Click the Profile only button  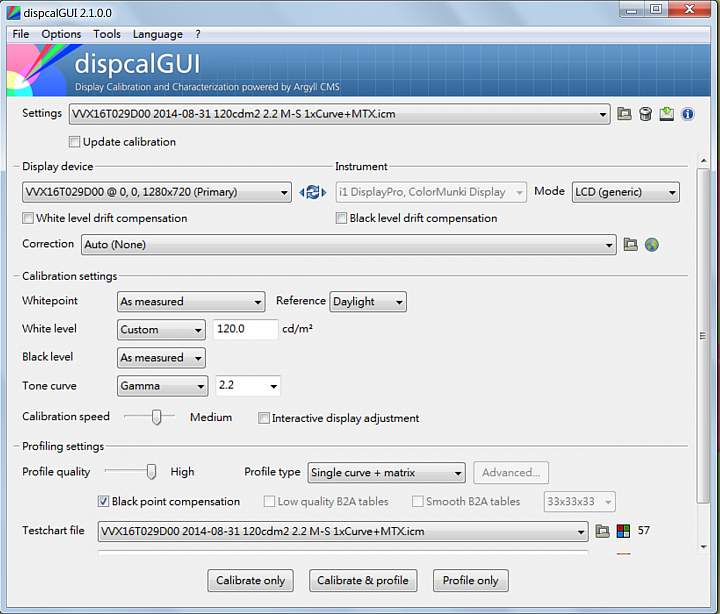(x=471, y=580)
